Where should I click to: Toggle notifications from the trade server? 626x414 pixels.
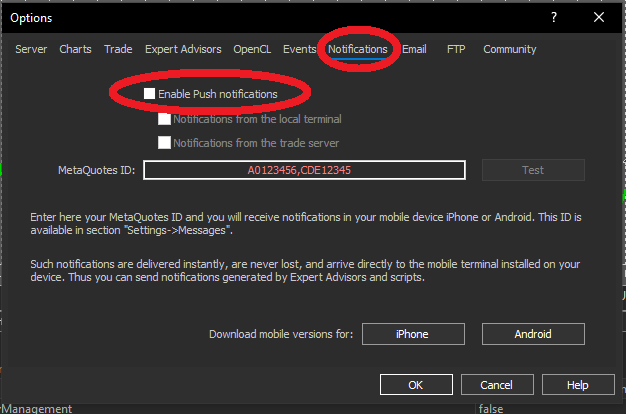[x=164, y=143]
